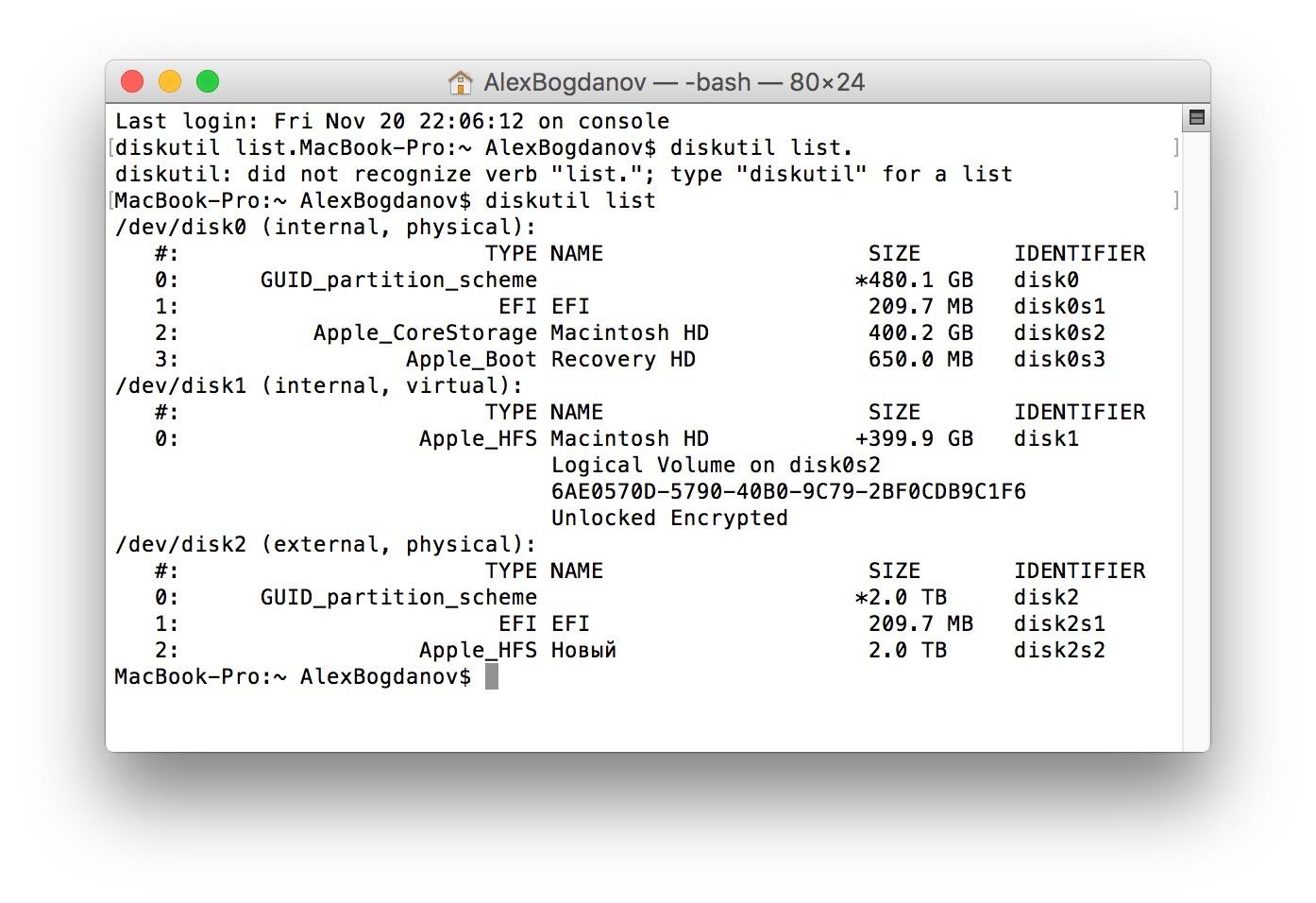
Task: Click 'Logical Volume on disk0s2' line
Action: pos(716,466)
